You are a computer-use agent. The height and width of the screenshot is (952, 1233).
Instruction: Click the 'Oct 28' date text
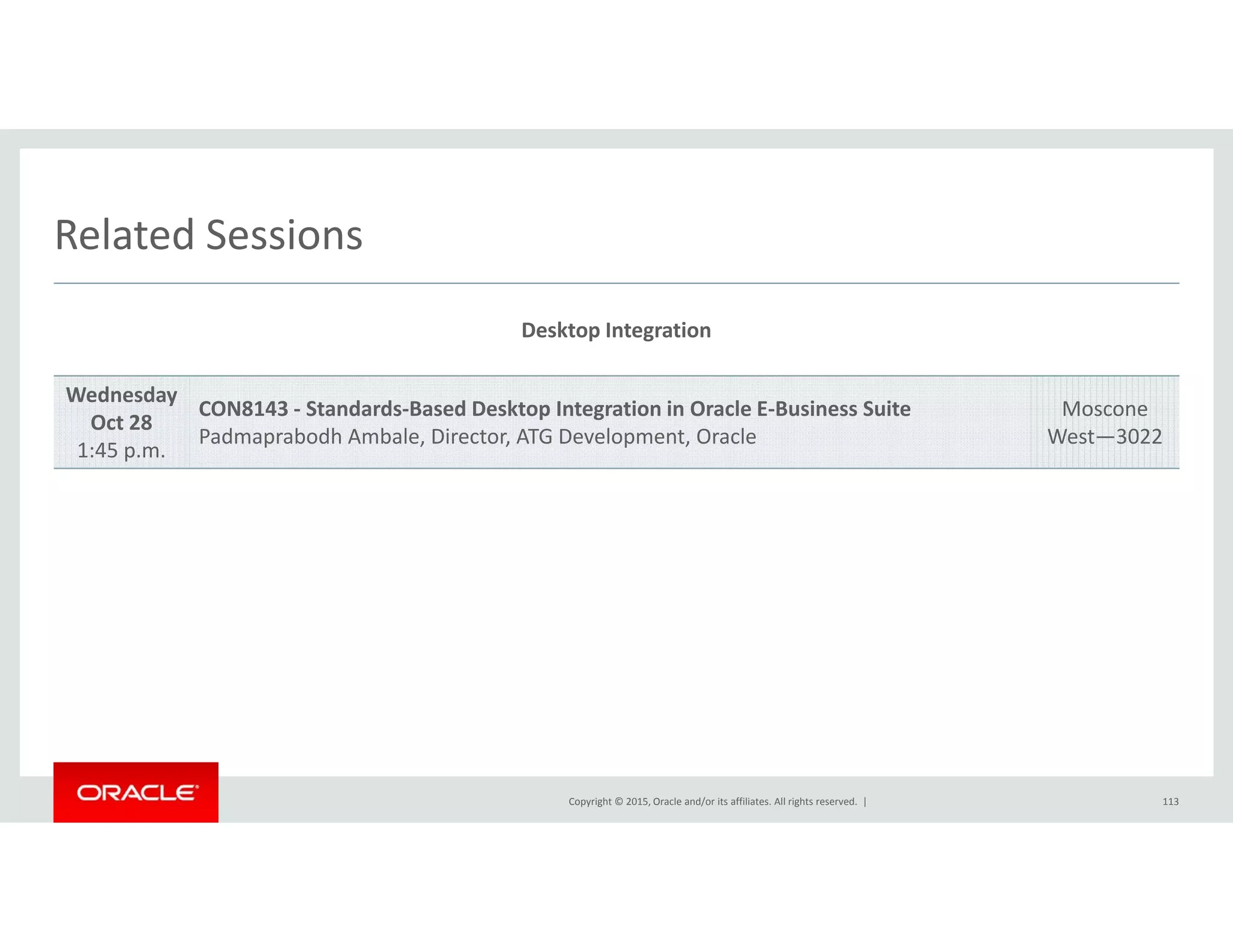click(122, 422)
